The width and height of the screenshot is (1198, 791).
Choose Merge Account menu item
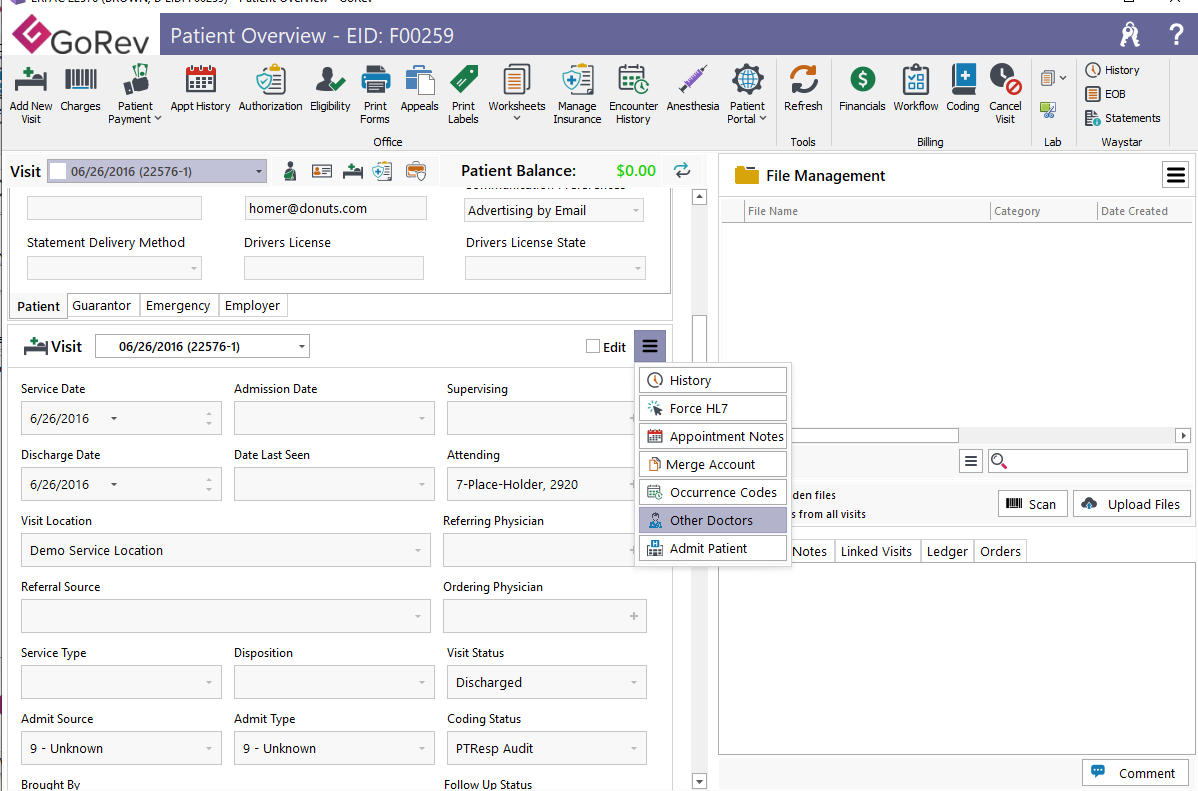click(x=712, y=465)
